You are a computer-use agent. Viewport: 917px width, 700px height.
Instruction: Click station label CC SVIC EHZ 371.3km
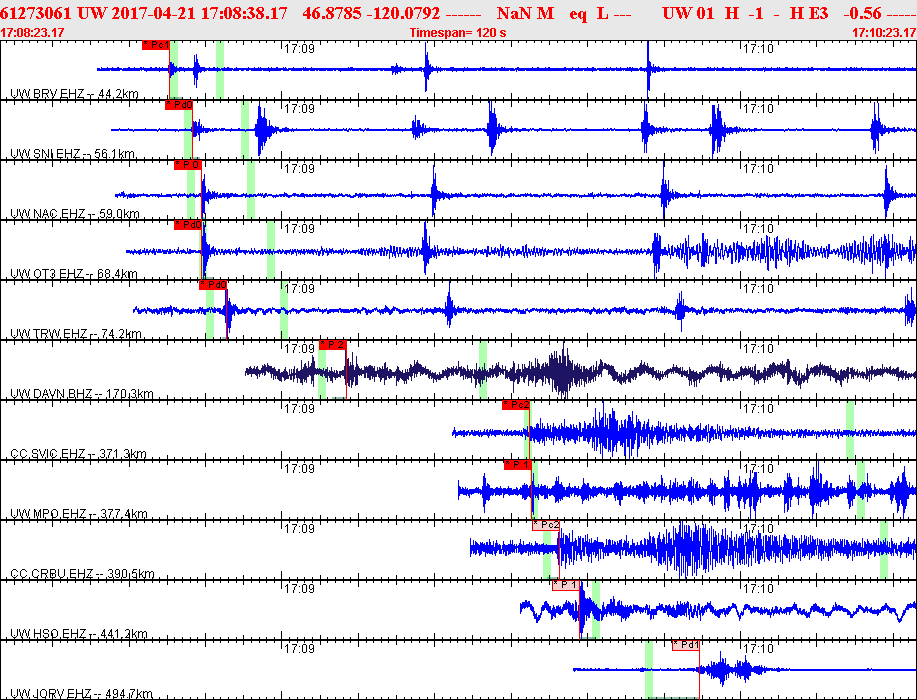78,454
